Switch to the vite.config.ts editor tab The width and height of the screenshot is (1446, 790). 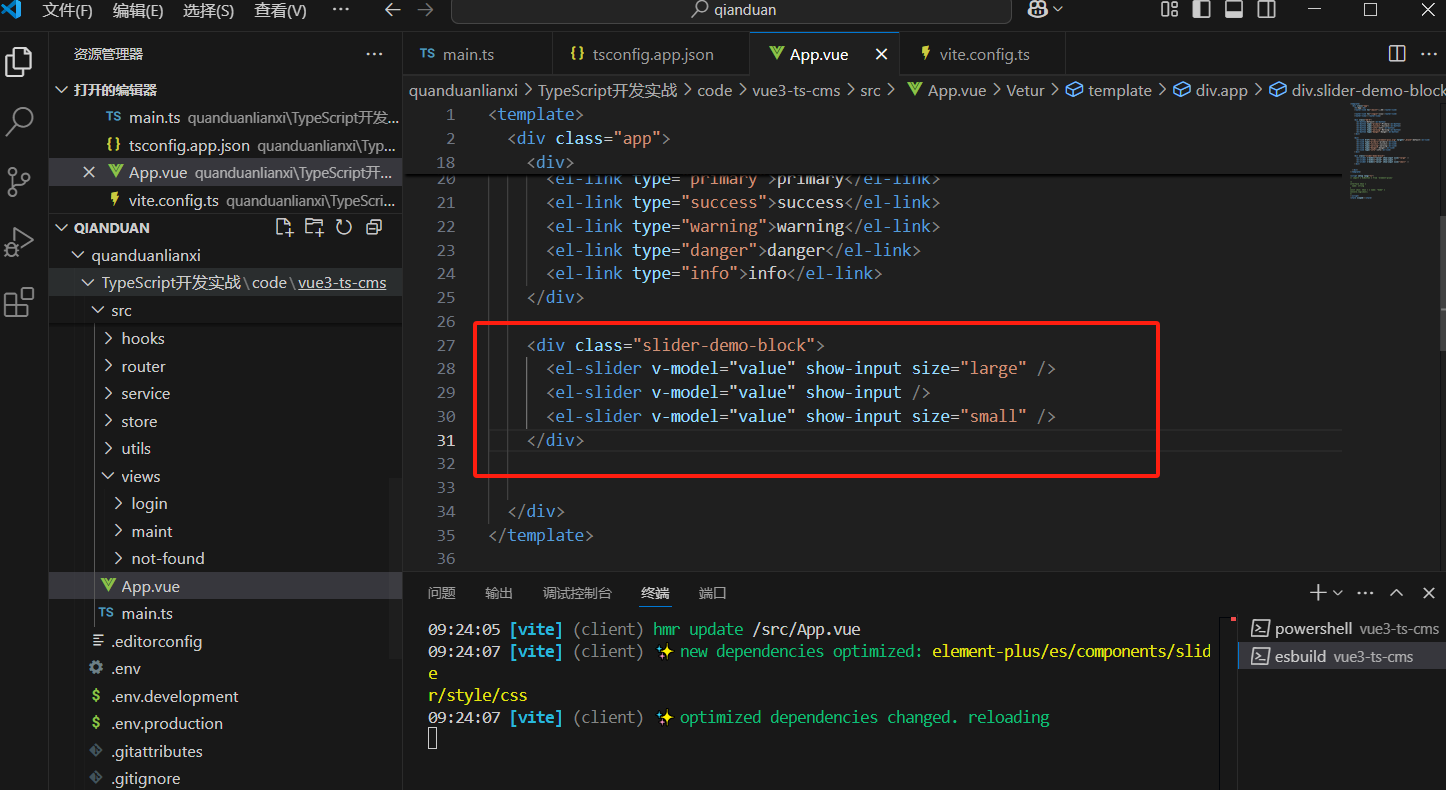[982, 54]
